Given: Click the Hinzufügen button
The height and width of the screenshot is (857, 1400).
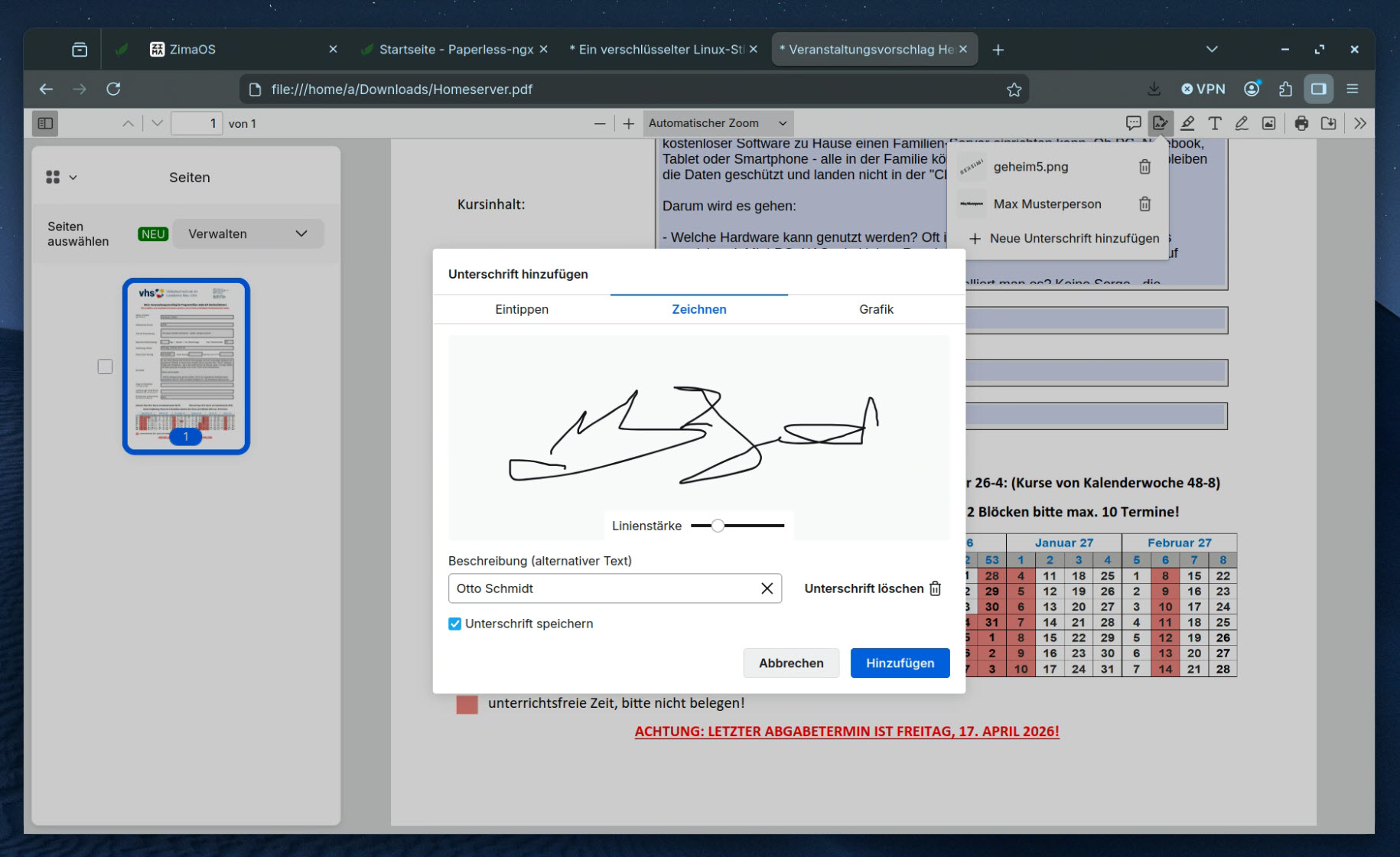Looking at the screenshot, I should 900,663.
